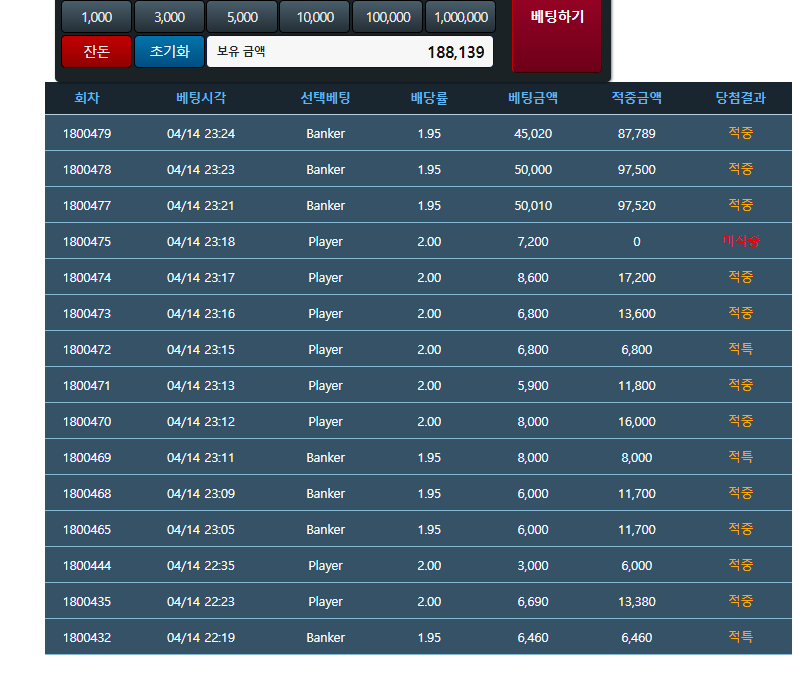Place the bet with 베팅하기 button
The width and height of the screenshot is (808, 681).
tap(557, 35)
